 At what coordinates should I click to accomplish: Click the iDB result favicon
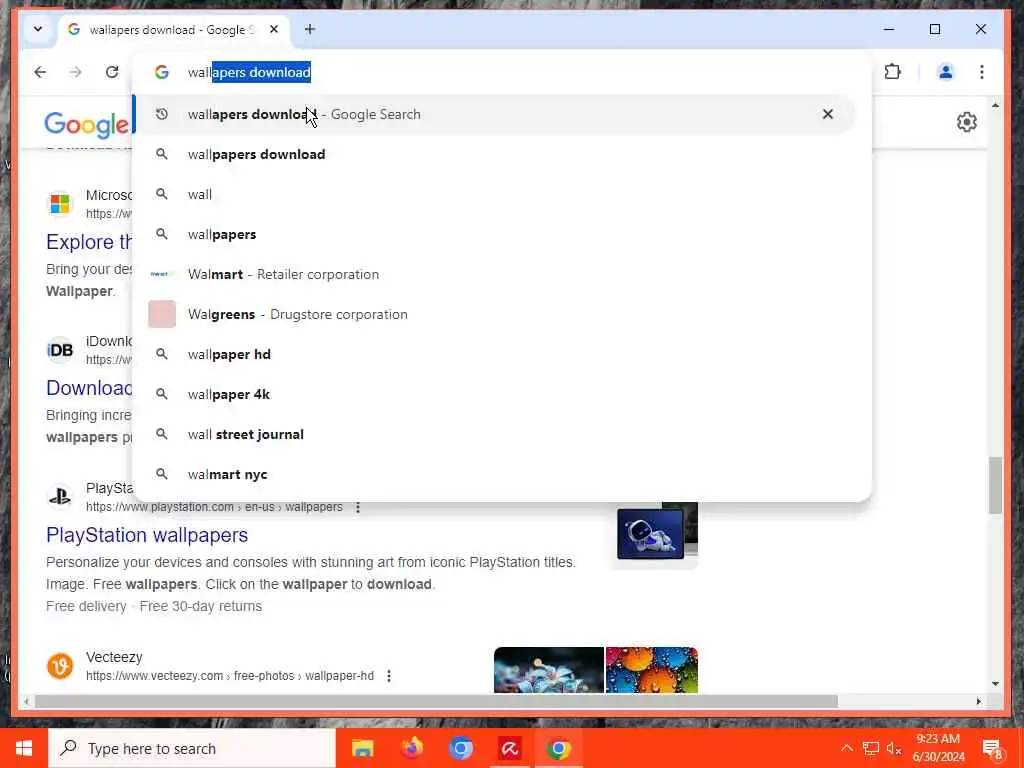pyautogui.click(x=60, y=350)
